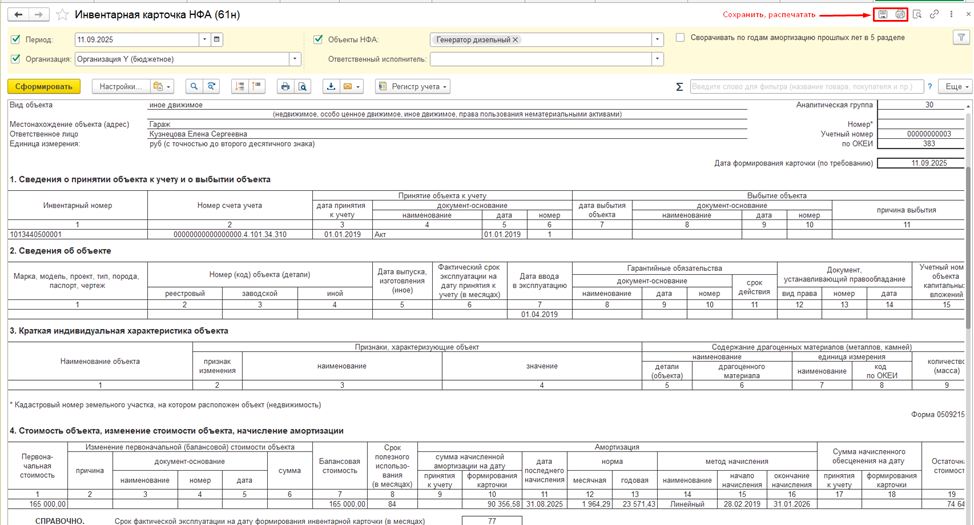Viewport: 974px width, 525px height.
Task: Open the filter funnel button
Action: coord(960,39)
